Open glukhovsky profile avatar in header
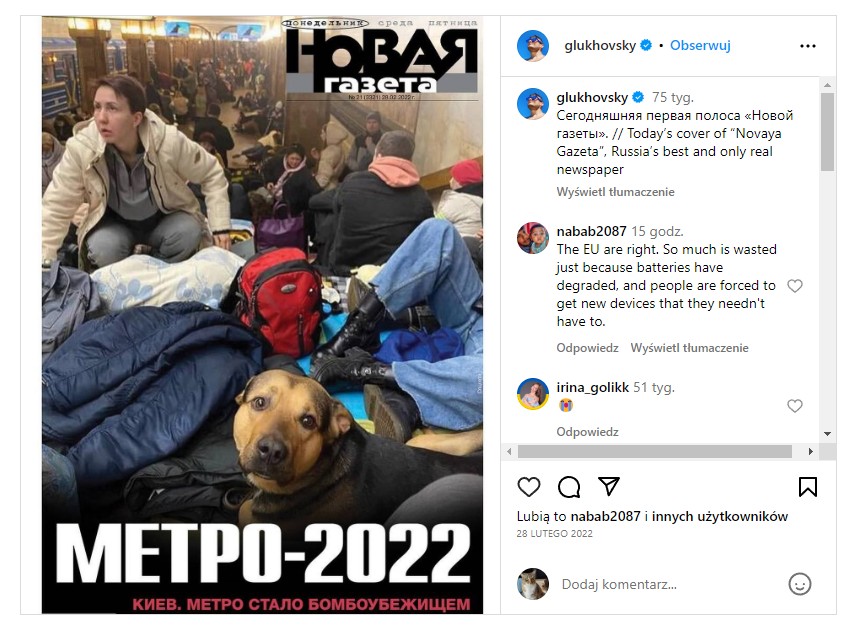This screenshot has width=862, height=639. (533, 46)
